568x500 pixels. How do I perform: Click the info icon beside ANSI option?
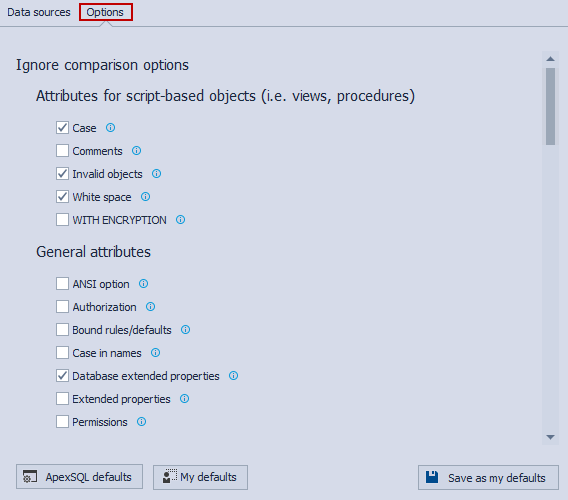click(143, 284)
